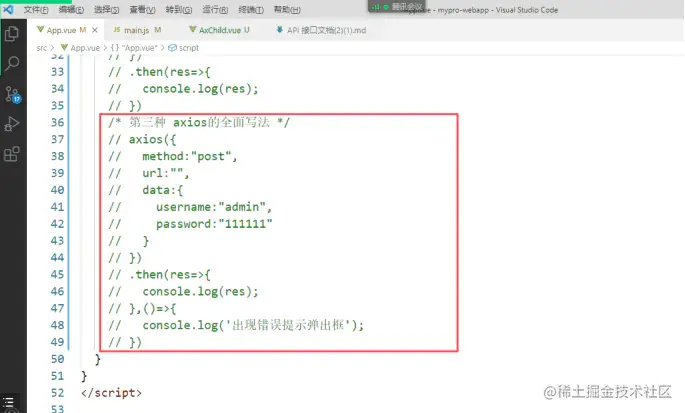Screen dimensions: 685x413
Task: Click line number 45 in the gutter
Action: tap(57, 274)
